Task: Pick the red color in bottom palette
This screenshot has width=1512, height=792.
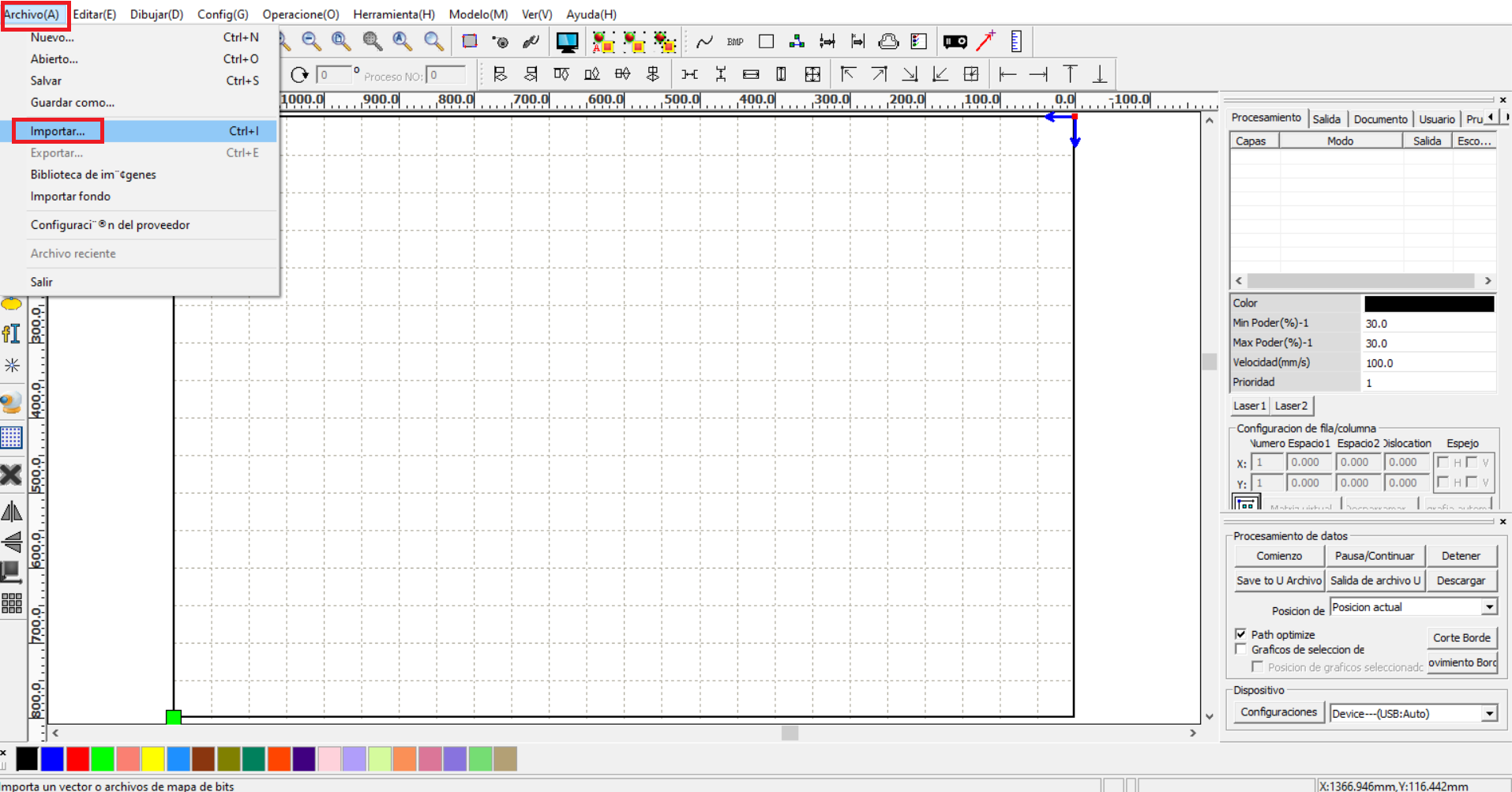Action: pos(77,759)
